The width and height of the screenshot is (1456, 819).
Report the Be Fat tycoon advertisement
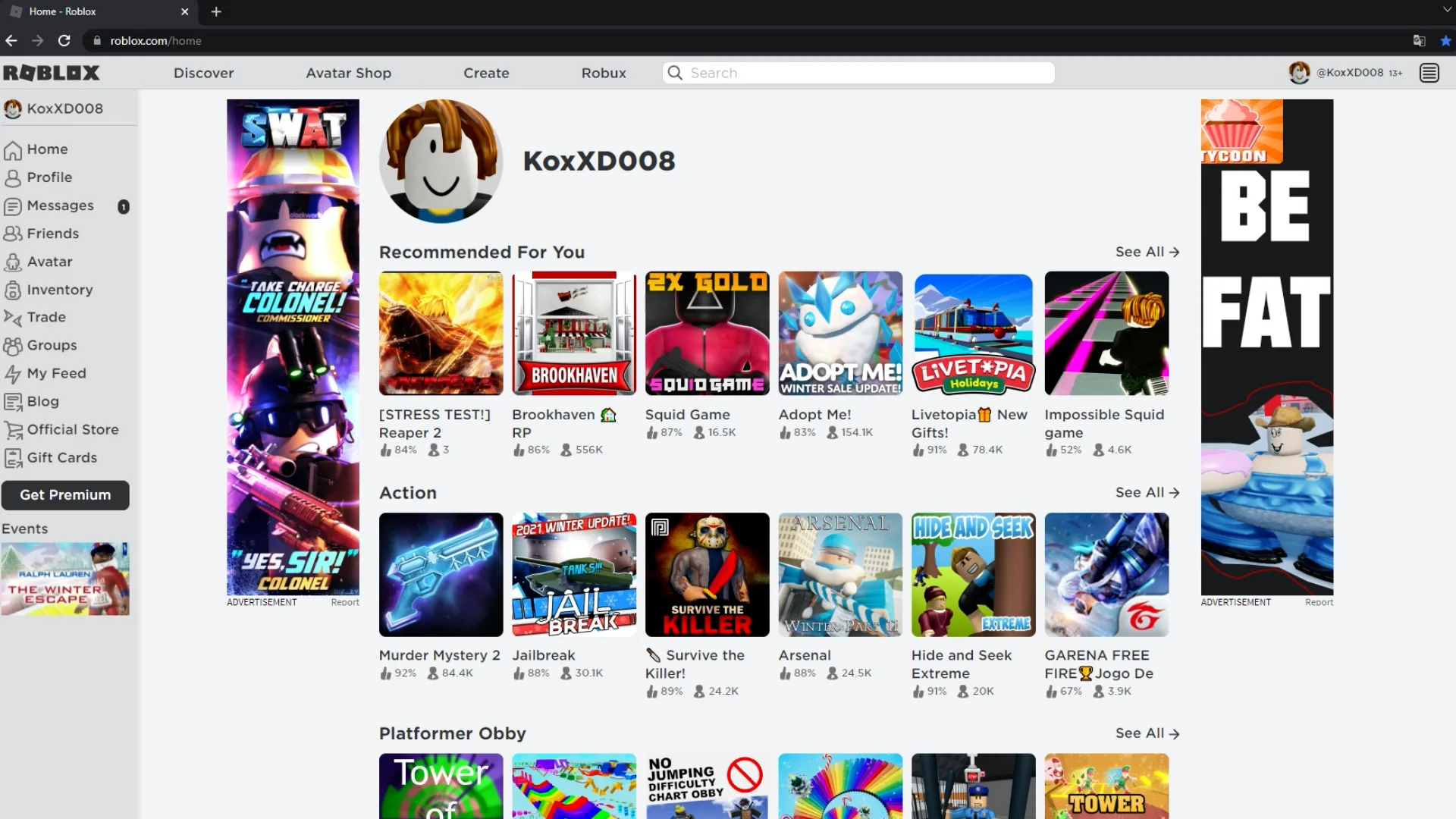(x=1319, y=602)
